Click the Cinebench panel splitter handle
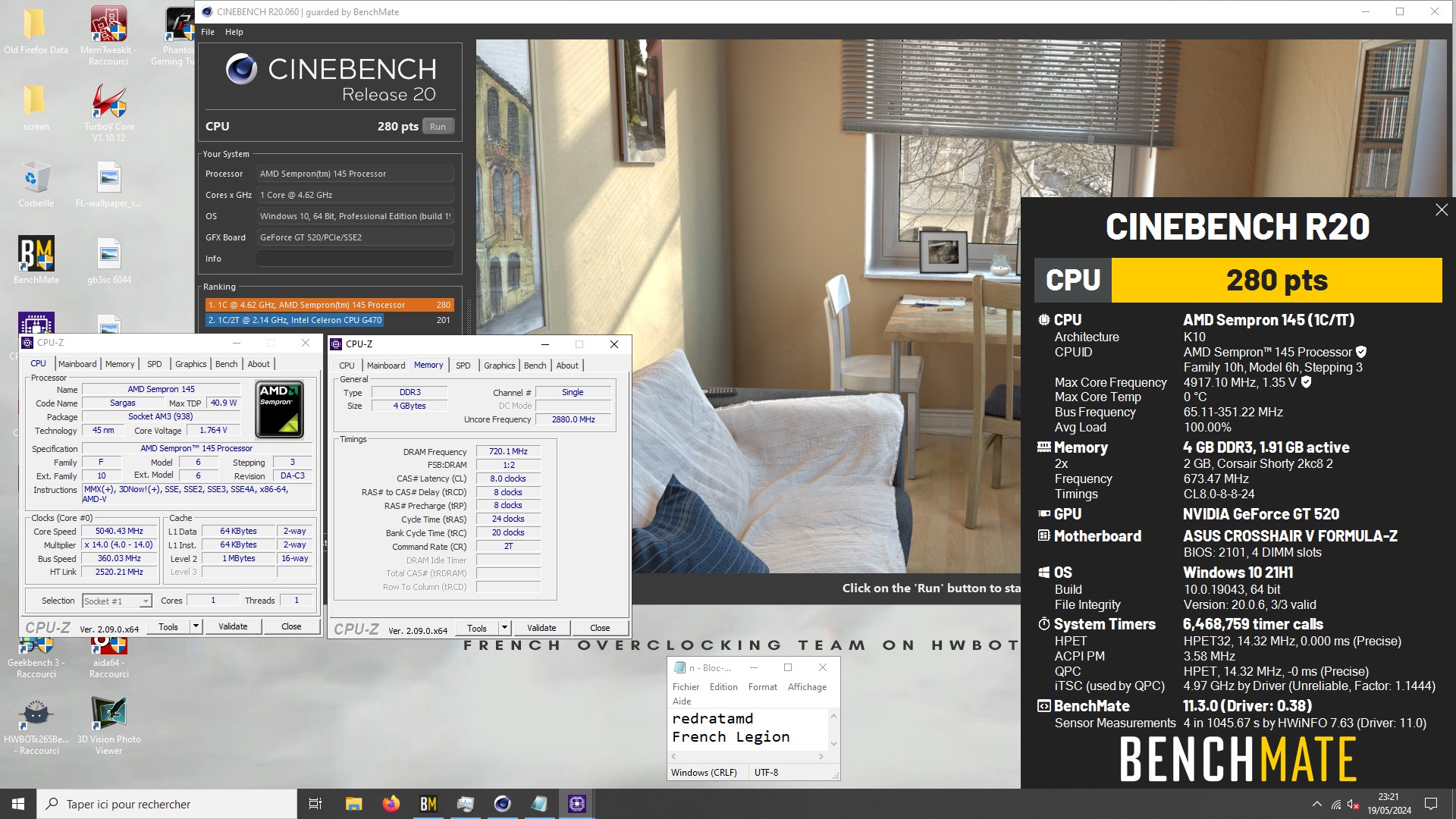The height and width of the screenshot is (819, 1456). 469,317
